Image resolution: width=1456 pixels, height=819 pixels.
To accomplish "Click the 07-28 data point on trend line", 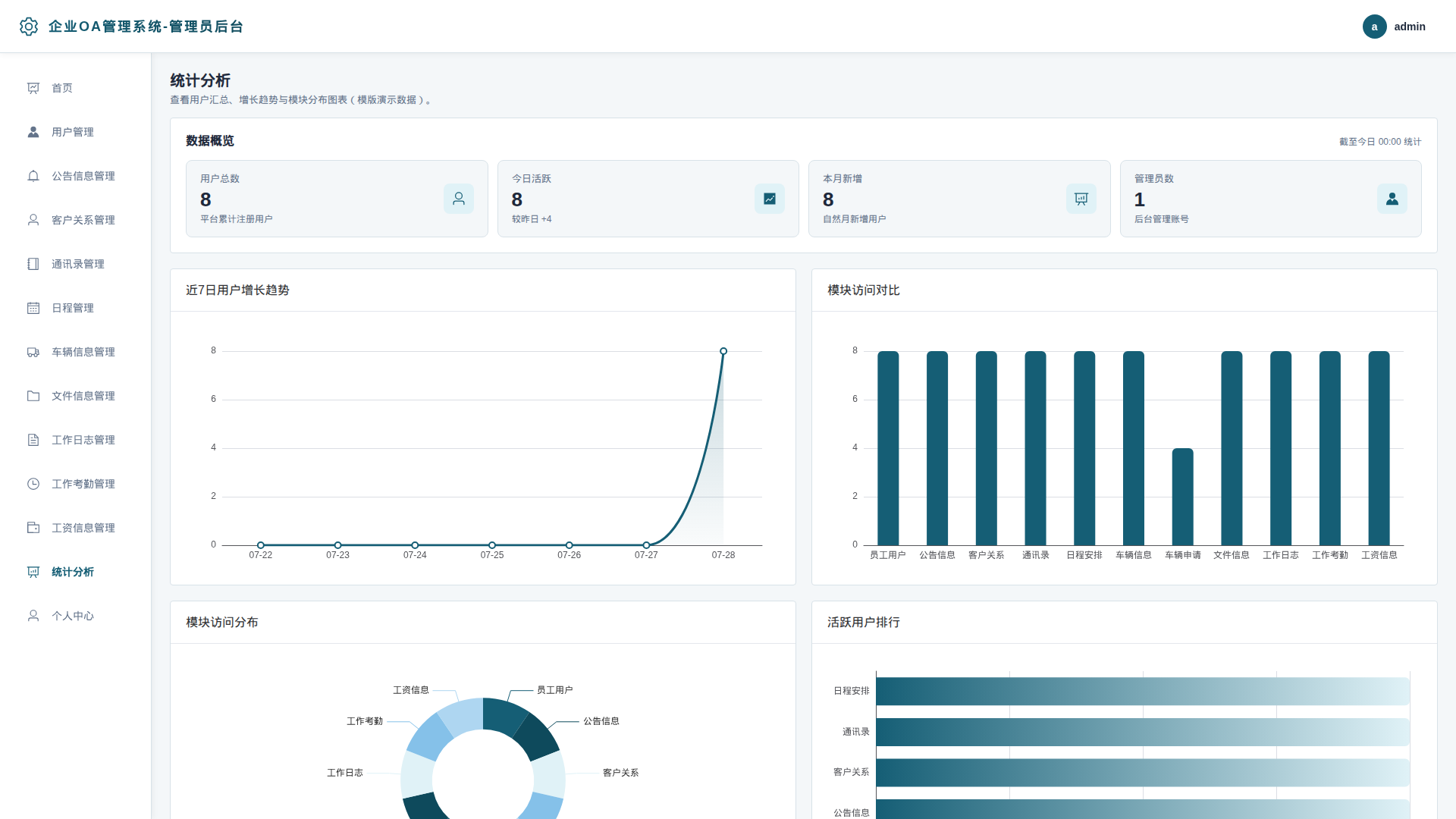I will tap(723, 351).
